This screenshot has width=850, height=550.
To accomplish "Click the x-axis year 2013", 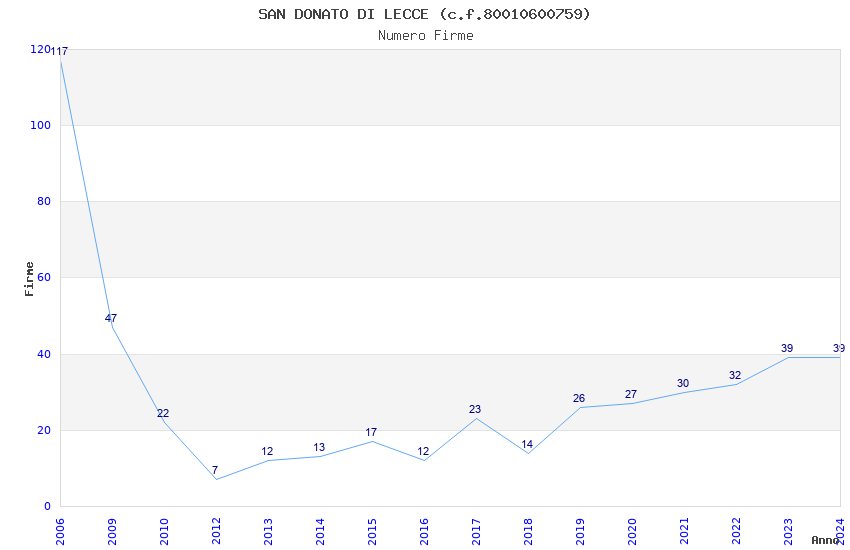I will [x=268, y=532].
